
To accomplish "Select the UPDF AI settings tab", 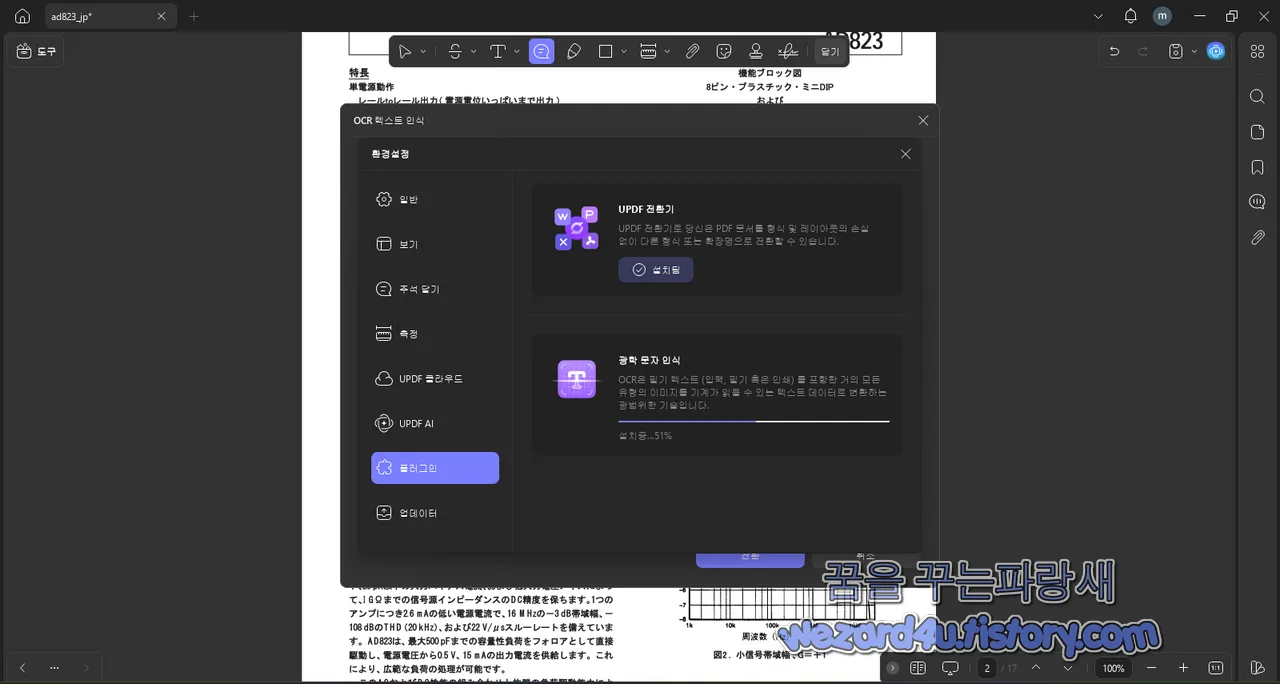I will [x=434, y=423].
